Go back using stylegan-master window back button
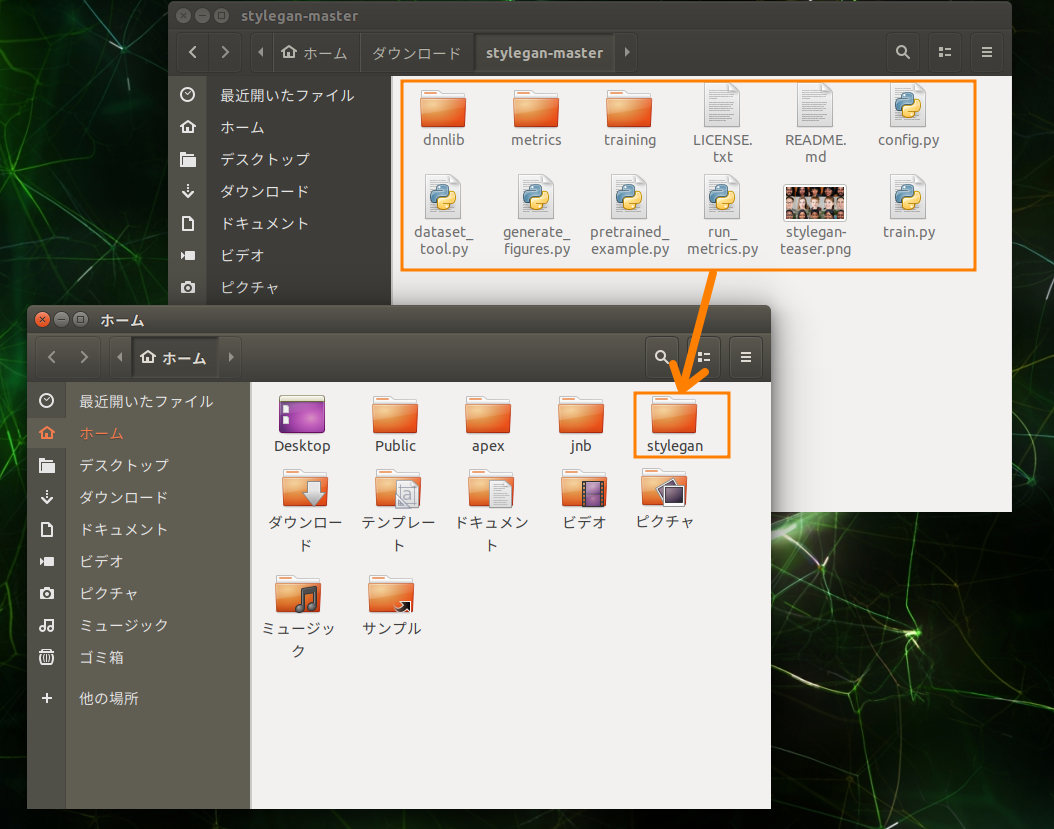 coord(193,52)
